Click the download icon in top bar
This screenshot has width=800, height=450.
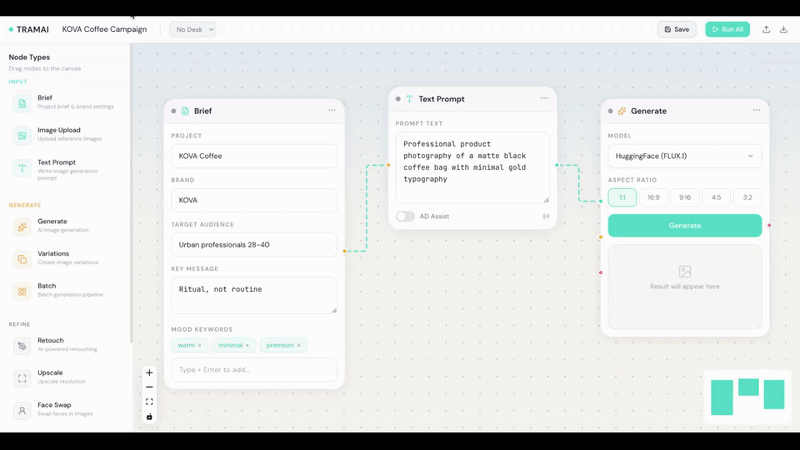(x=784, y=29)
